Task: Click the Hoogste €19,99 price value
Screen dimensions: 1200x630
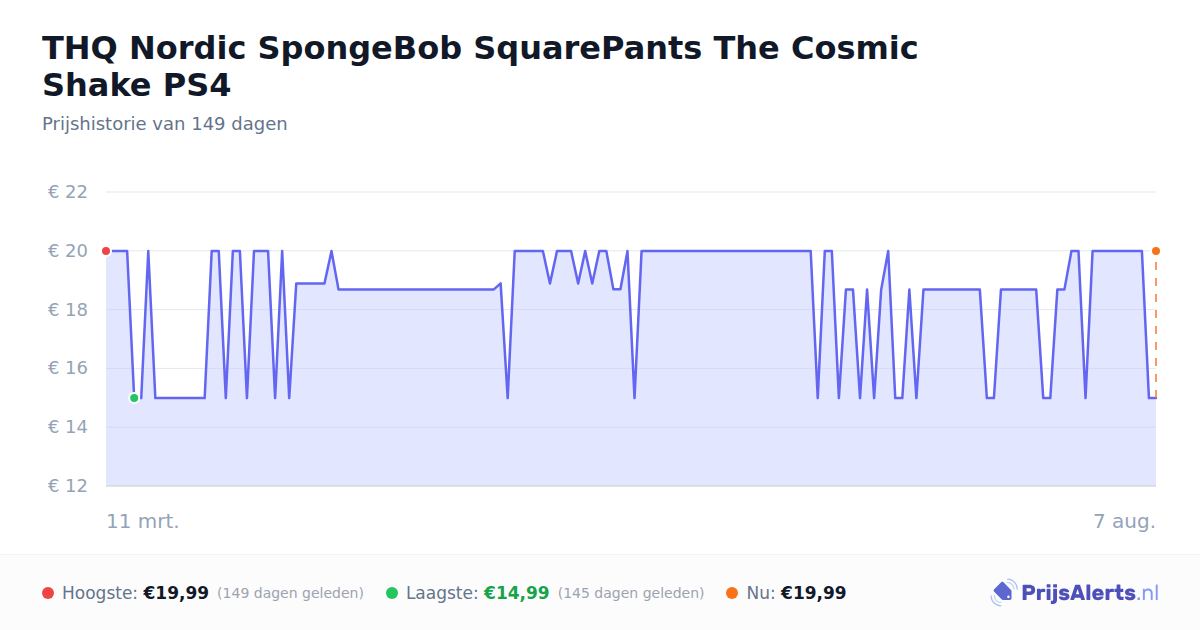Action: coord(176,593)
